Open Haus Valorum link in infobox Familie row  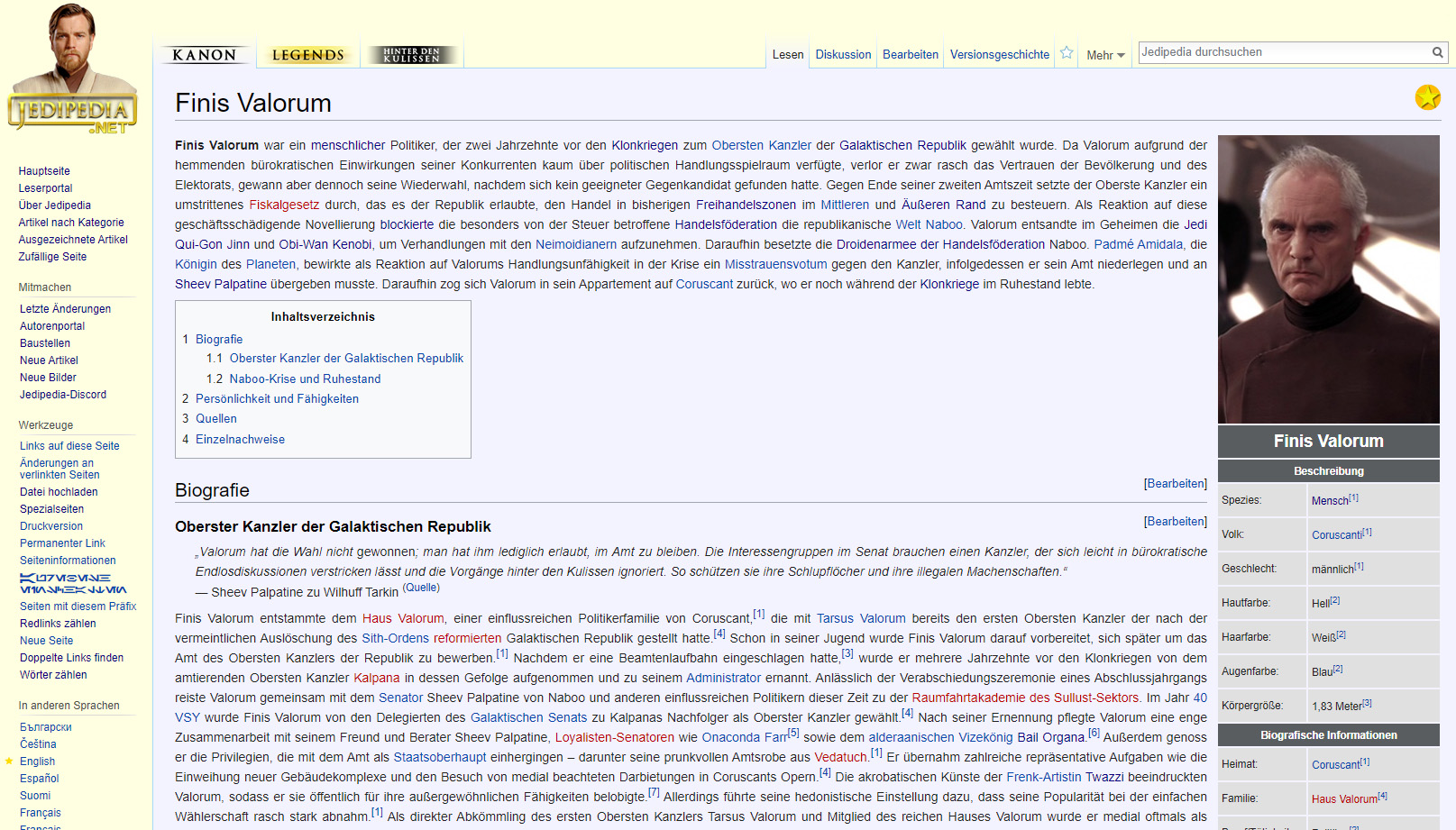(1344, 799)
